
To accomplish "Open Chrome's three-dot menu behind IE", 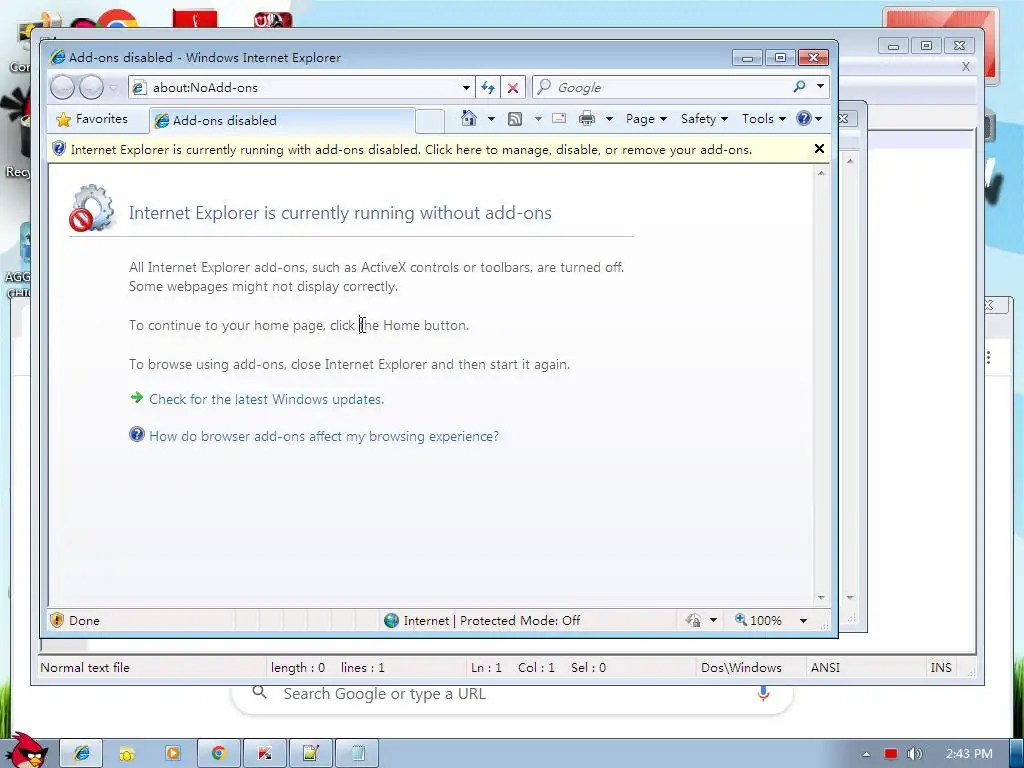I will tap(989, 357).
